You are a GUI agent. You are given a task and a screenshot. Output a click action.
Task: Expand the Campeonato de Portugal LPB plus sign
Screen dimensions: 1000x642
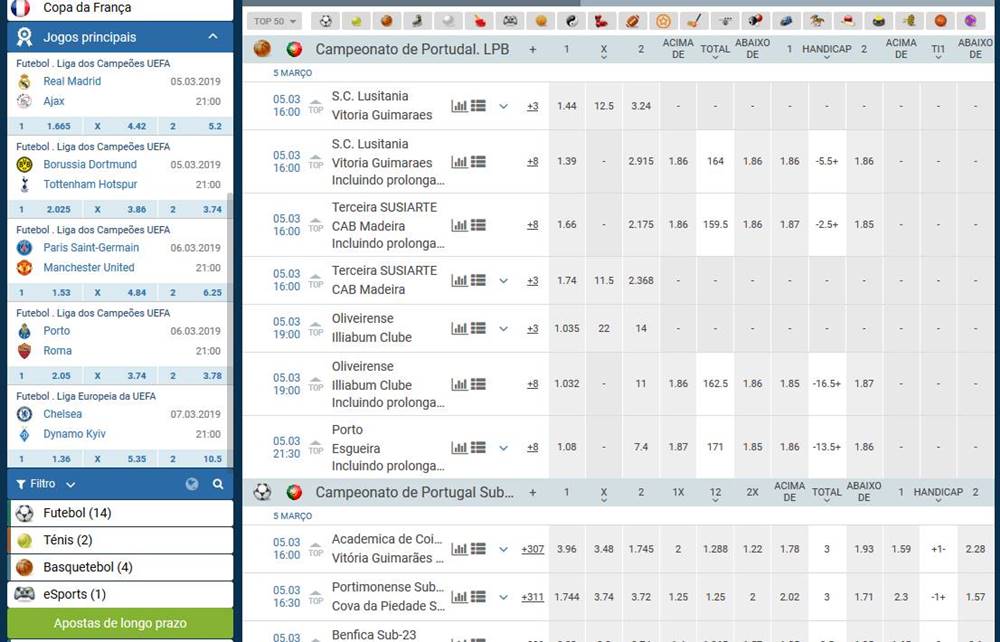pos(532,49)
